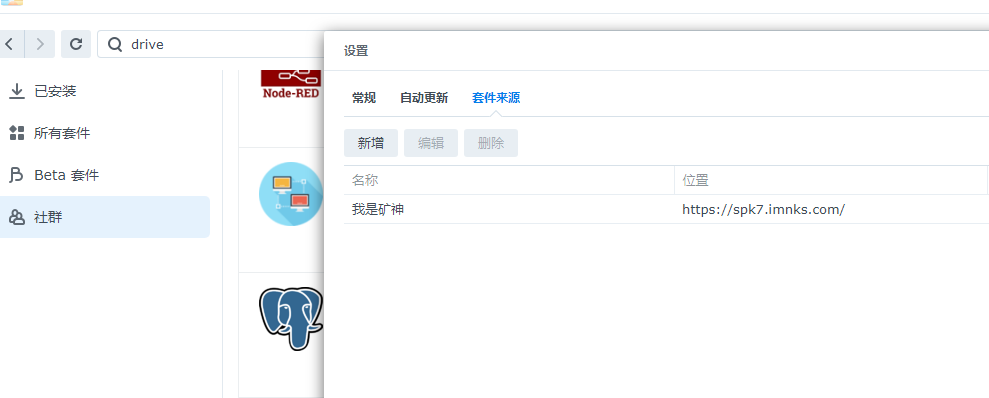Open the PostgreSQL elephant package icon
Image resolution: width=989 pixels, height=398 pixels.
pos(291,319)
